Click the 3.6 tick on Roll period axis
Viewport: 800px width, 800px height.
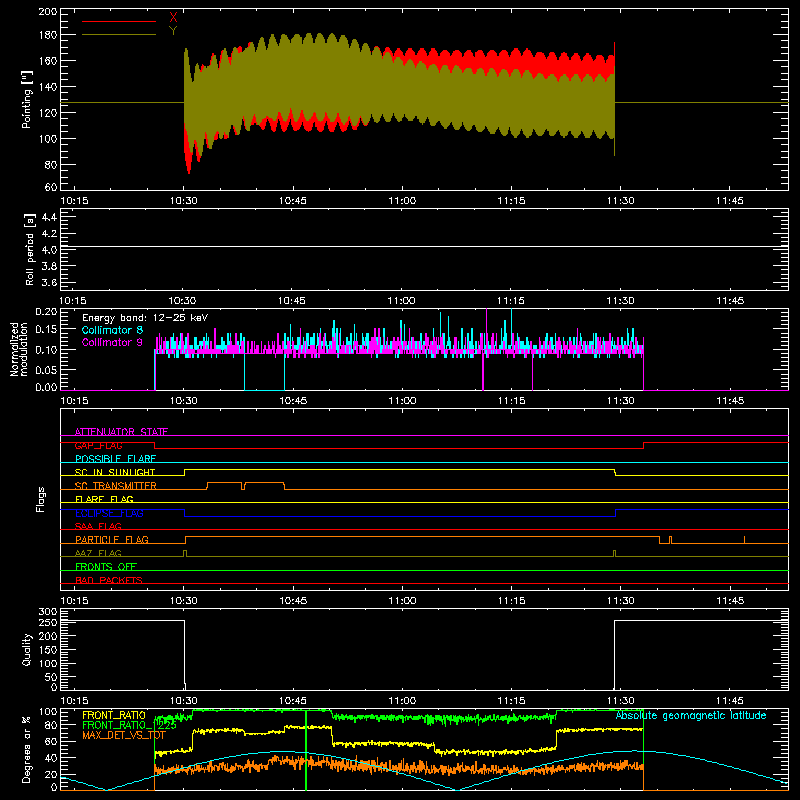49,282
